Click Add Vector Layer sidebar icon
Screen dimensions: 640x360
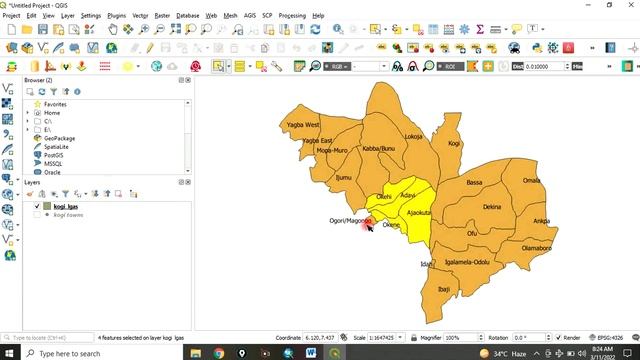click(8, 89)
